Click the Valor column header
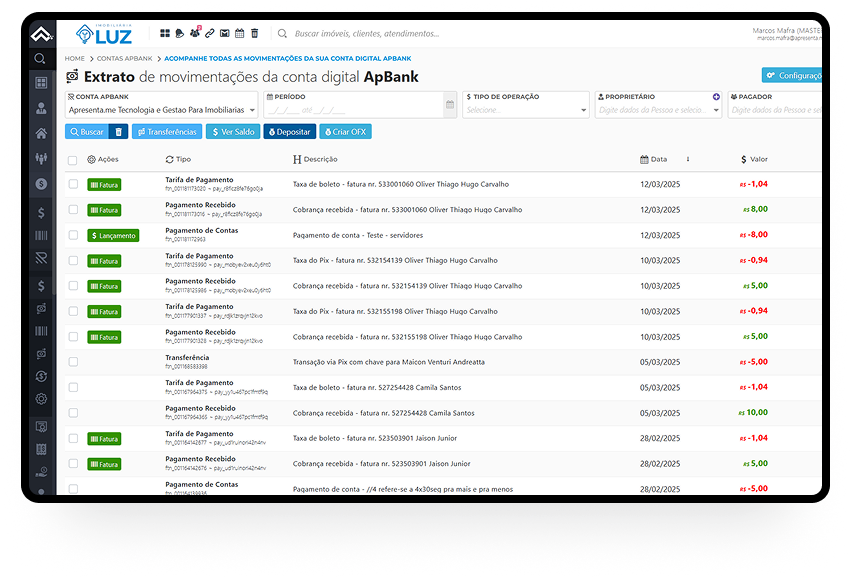This screenshot has height=579, width=851. pyautogui.click(x=754, y=159)
